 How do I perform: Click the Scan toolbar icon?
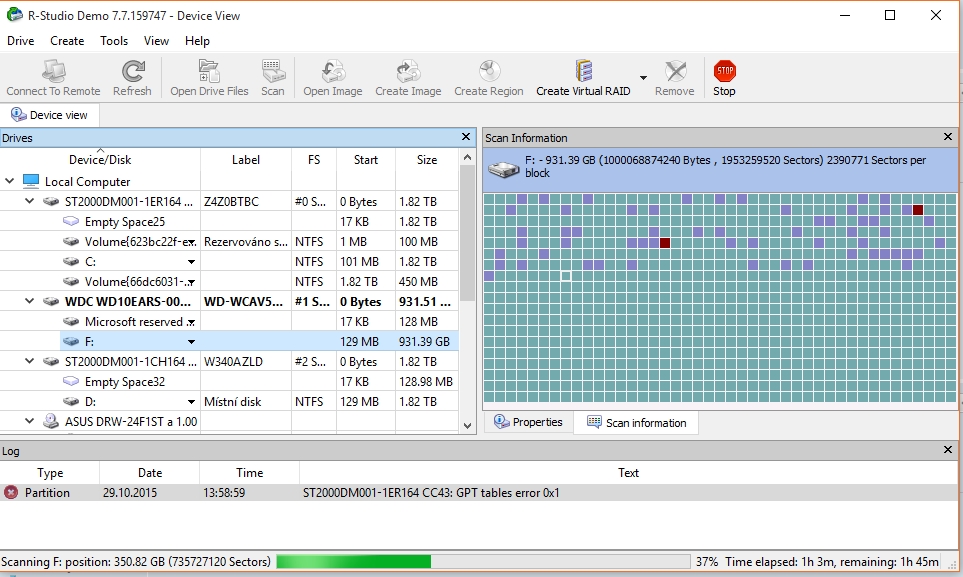273,71
